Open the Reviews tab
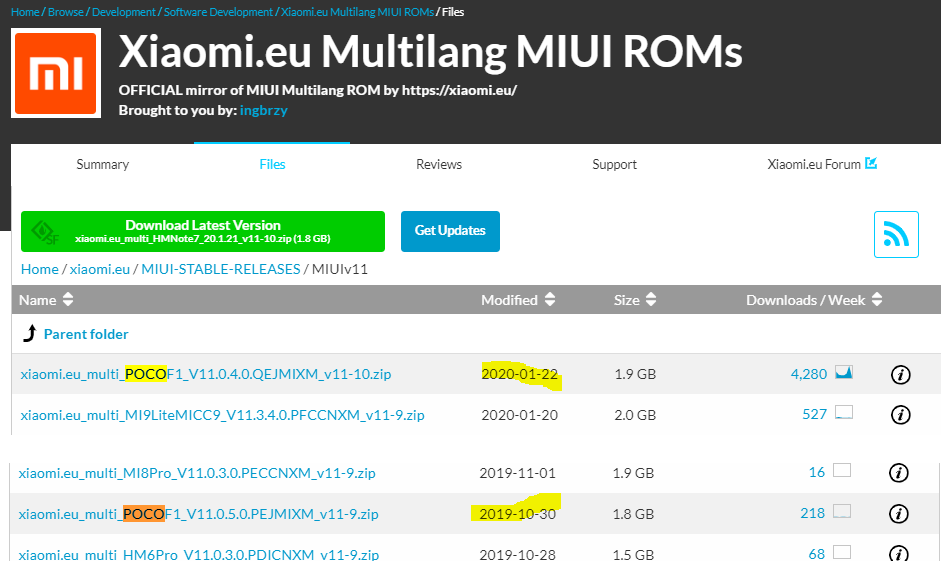 click(x=439, y=164)
